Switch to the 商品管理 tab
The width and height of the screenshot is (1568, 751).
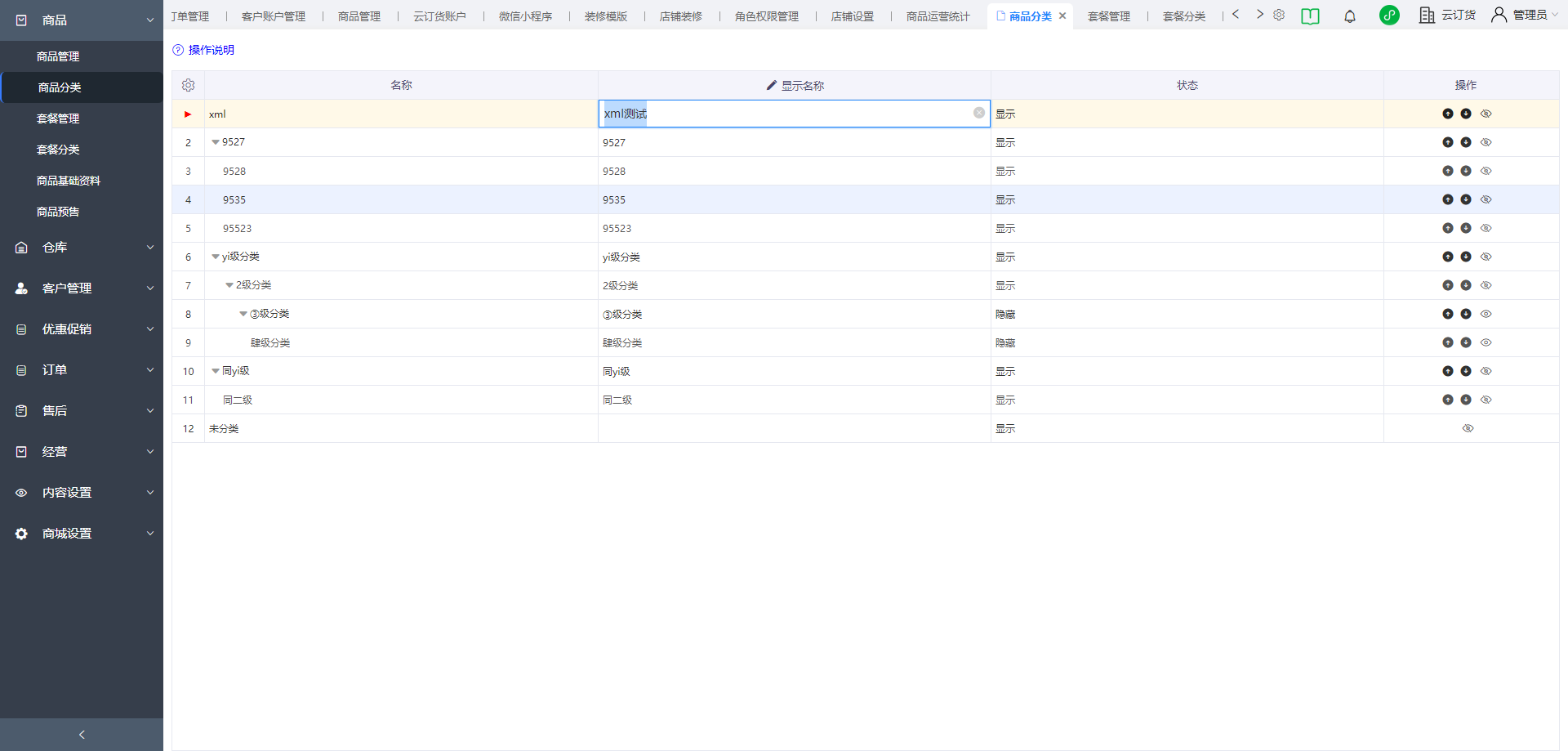pyautogui.click(x=359, y=16)
